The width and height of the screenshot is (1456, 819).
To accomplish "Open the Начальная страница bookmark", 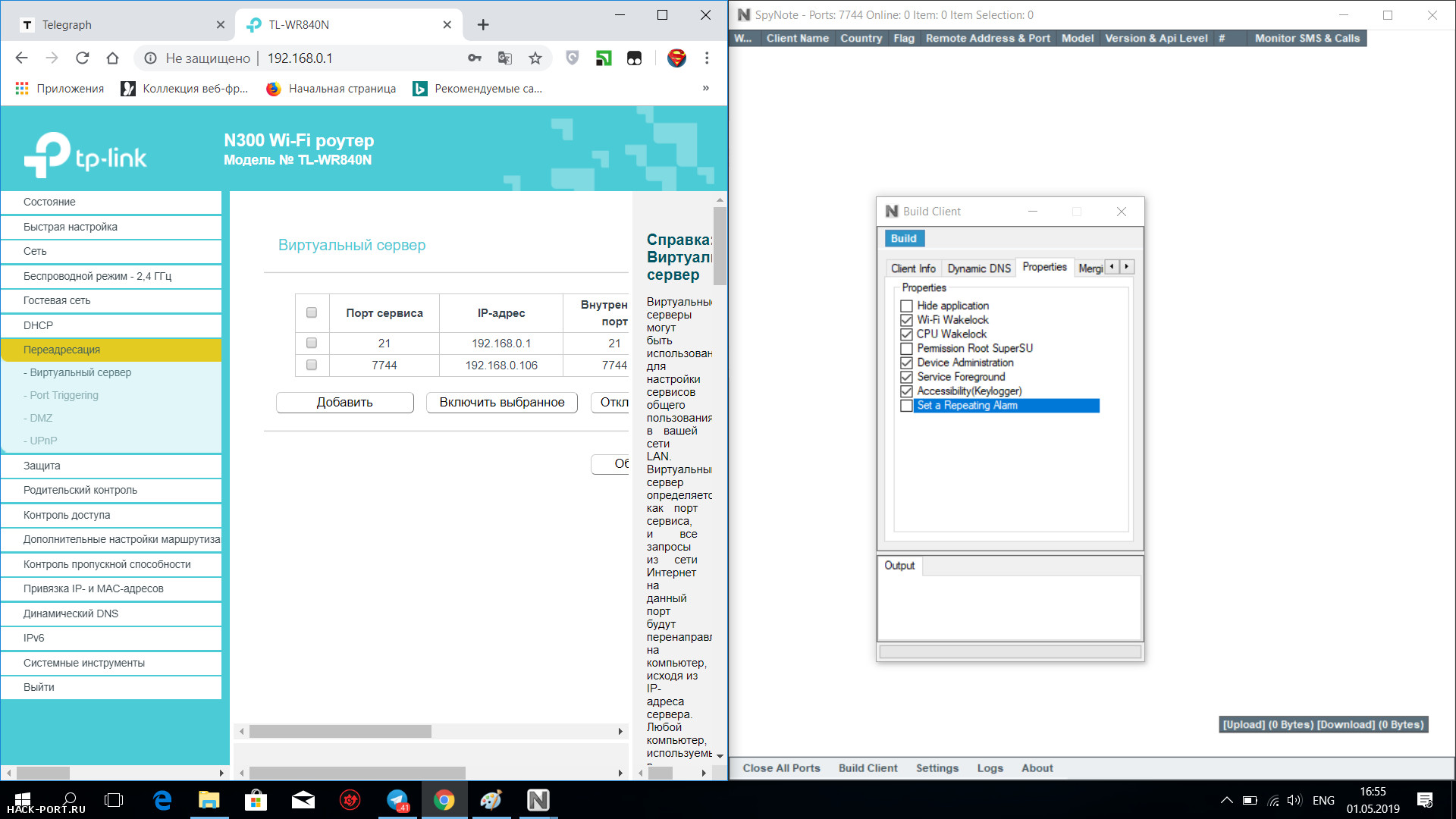I will (331, 89).
